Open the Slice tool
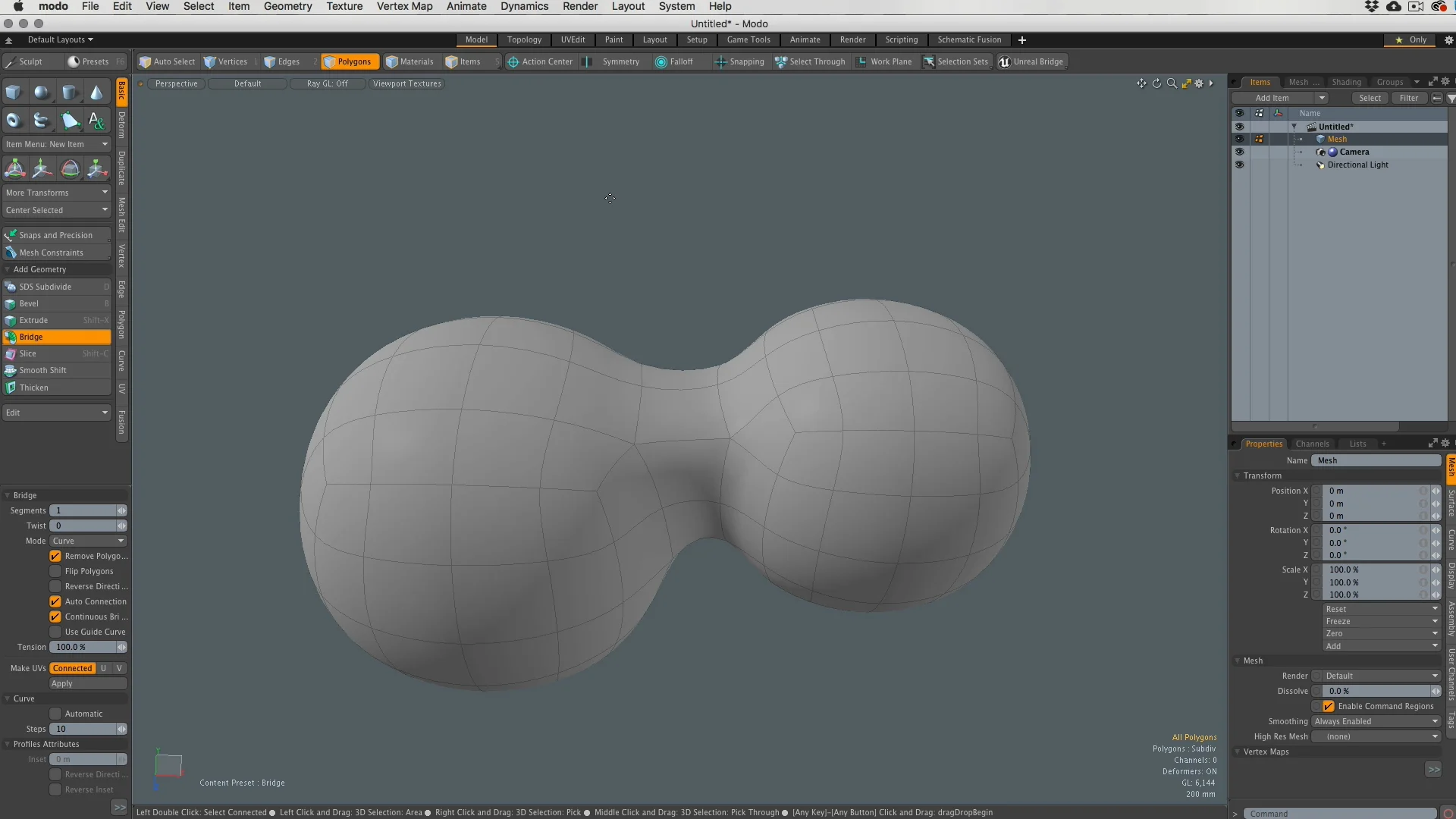Screen dimensions: 1456x819 57,353
